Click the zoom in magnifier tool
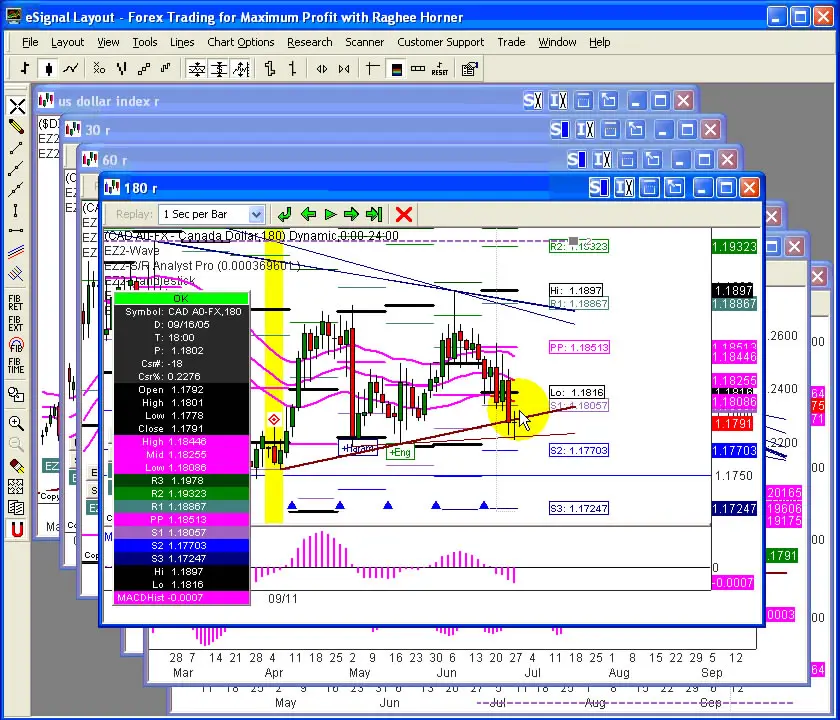Viewport: 840px width, 720px height. [x=16, y=423]
